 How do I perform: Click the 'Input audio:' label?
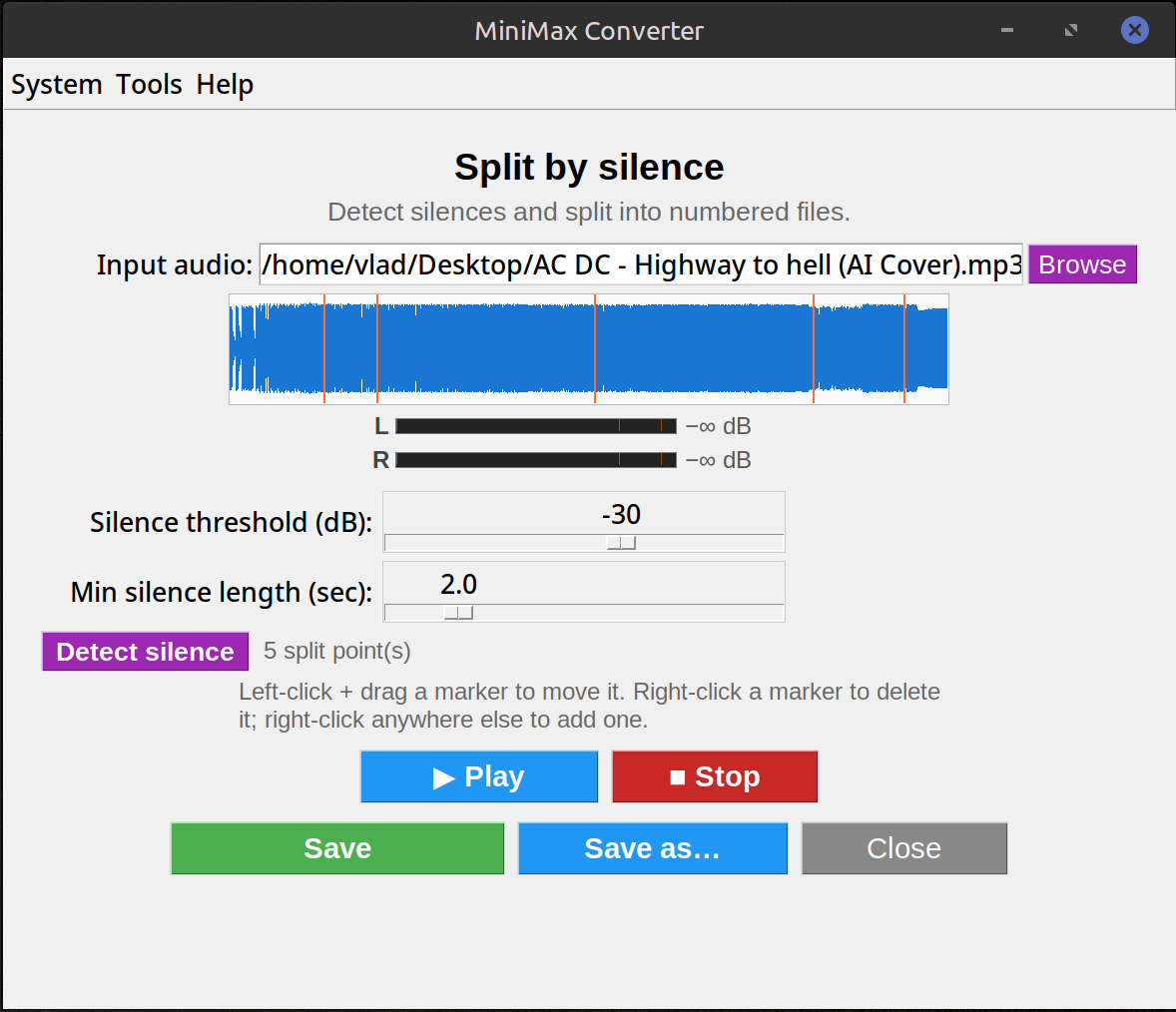click(174, 264)
